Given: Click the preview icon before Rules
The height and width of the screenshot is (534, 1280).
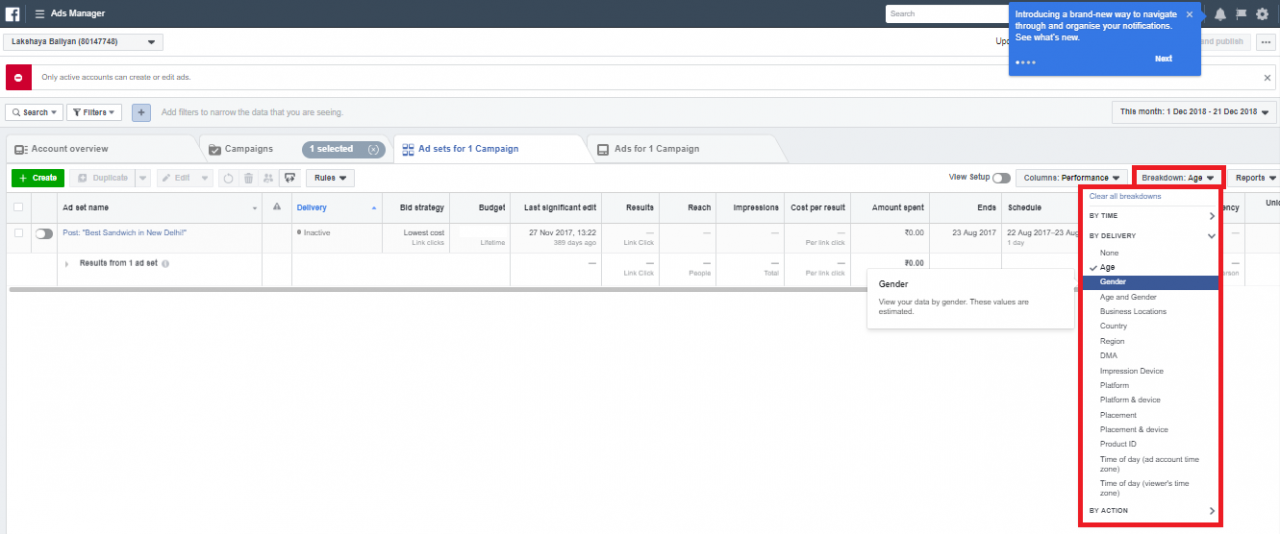Looking at the screenshot, I should pyautogui.click(x=289, y=178).
